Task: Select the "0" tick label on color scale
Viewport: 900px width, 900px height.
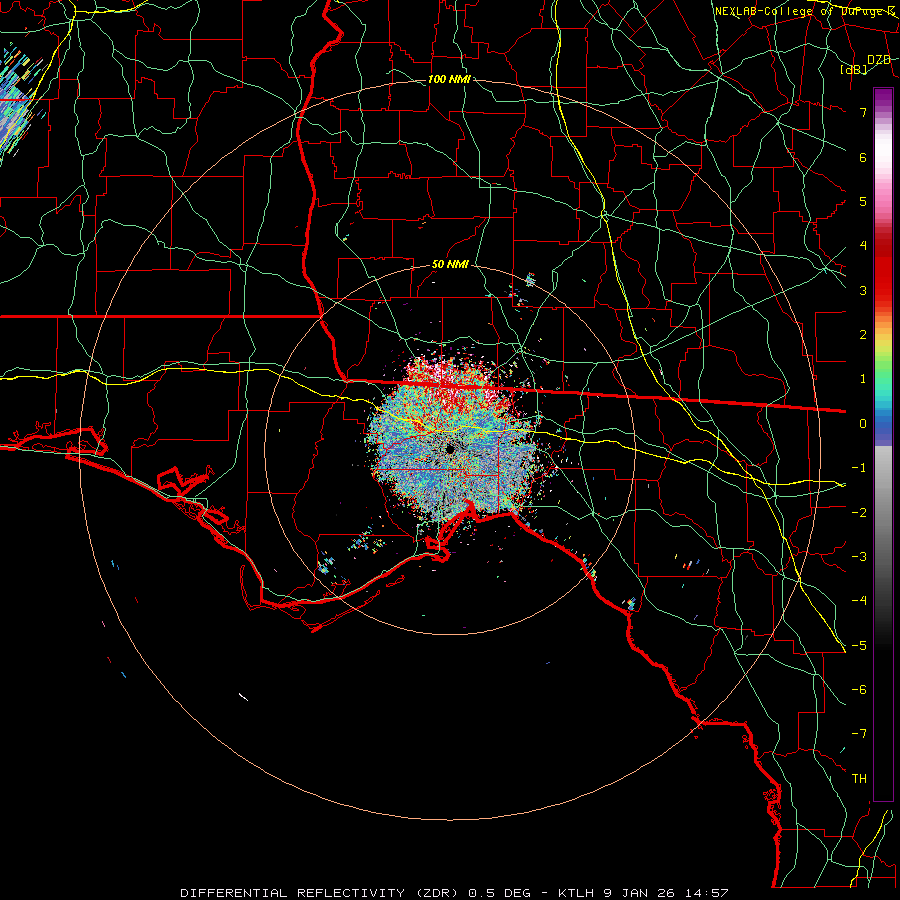Action: (863, 424)
